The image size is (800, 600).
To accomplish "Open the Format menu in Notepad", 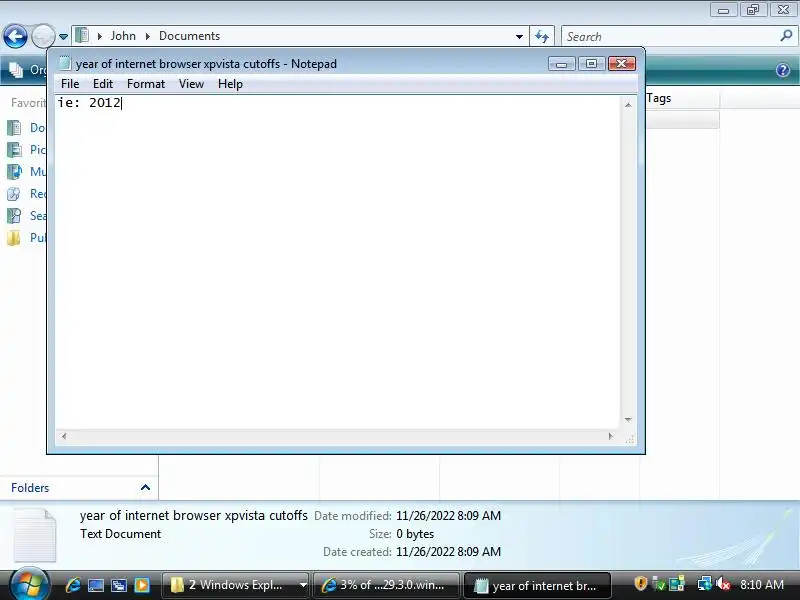I will (146, 84).
